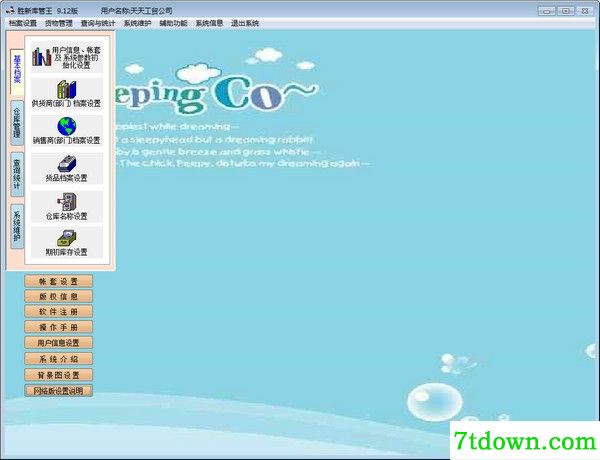Click the 网络版设置说明 button

(x=59, y=391)
